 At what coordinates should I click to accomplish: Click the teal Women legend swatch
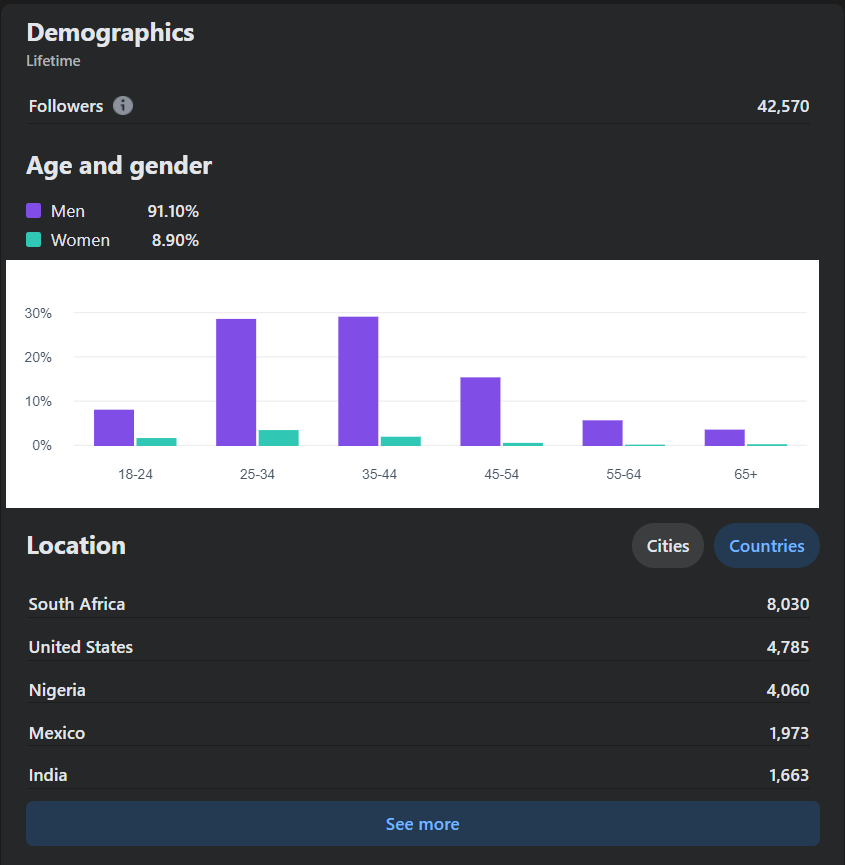tap(34, 240)
